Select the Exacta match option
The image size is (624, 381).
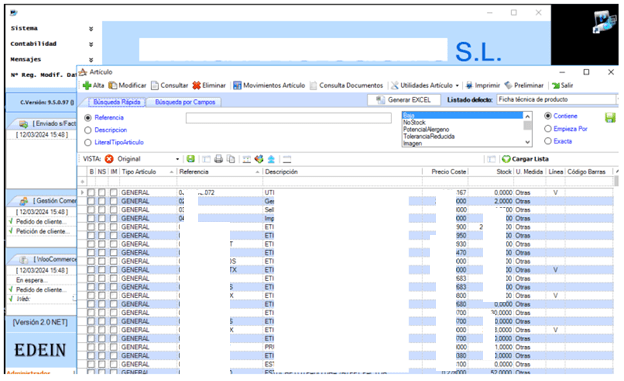(548, 141)
